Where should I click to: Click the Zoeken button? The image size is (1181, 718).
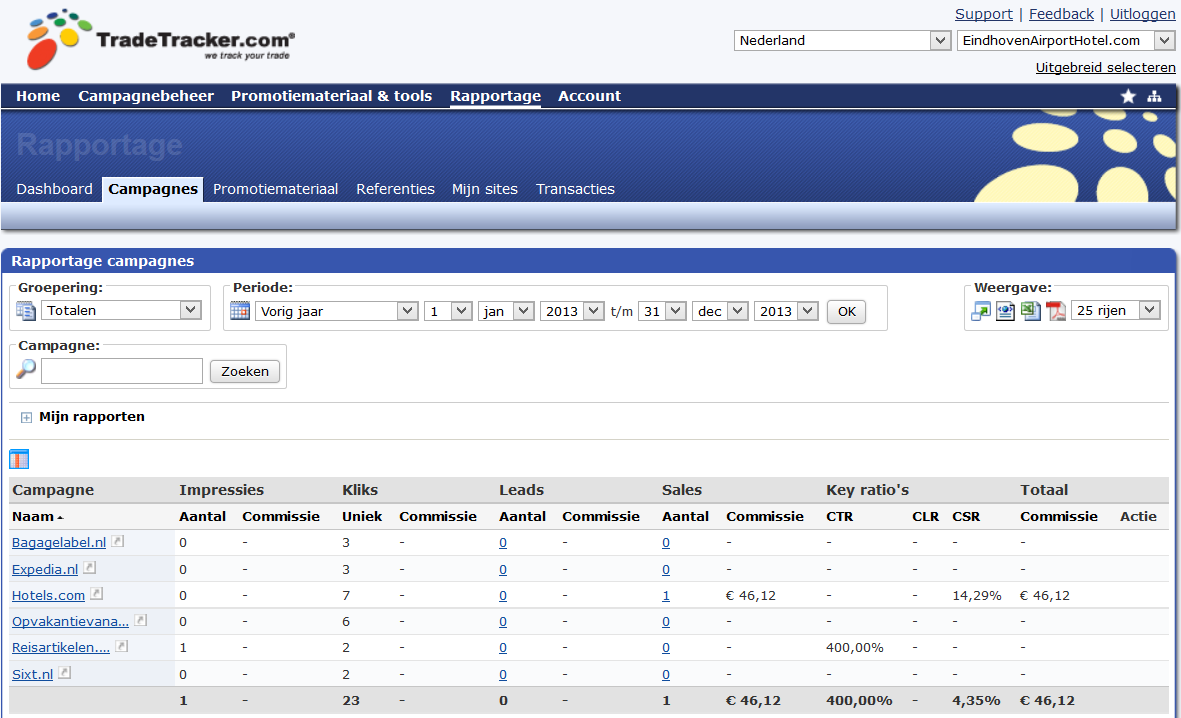(x=245, y=371)
